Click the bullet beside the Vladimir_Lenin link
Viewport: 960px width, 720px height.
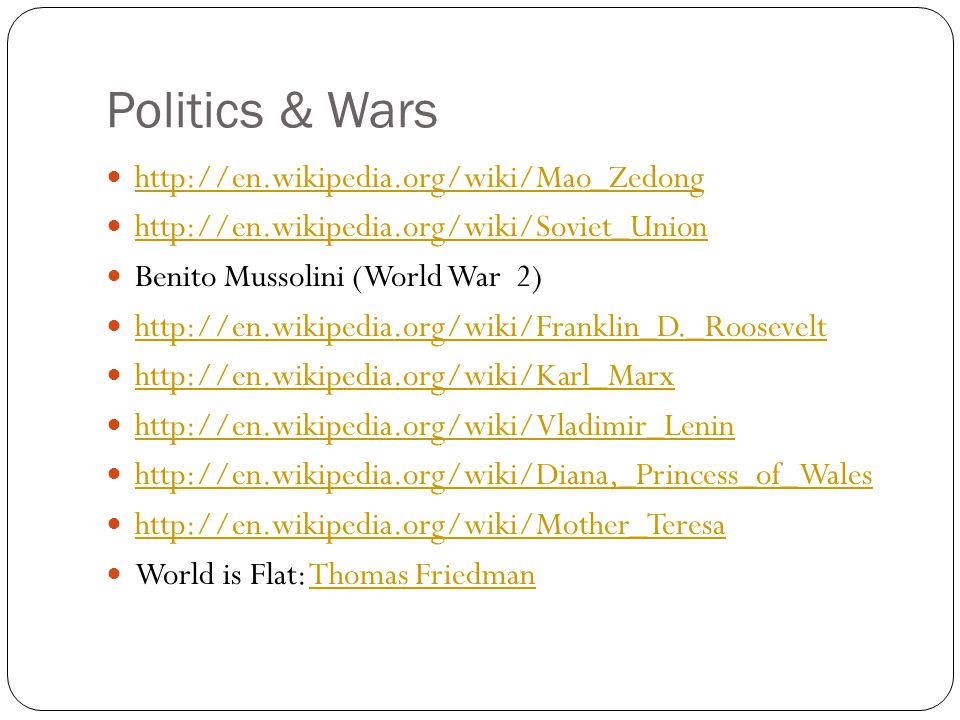(x=114, y=424)
